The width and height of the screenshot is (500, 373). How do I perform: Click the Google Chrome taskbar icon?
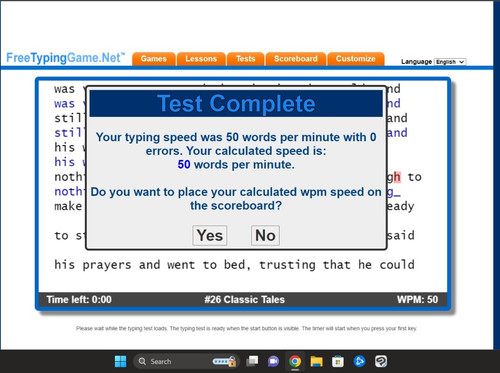[x=295, y=361]
